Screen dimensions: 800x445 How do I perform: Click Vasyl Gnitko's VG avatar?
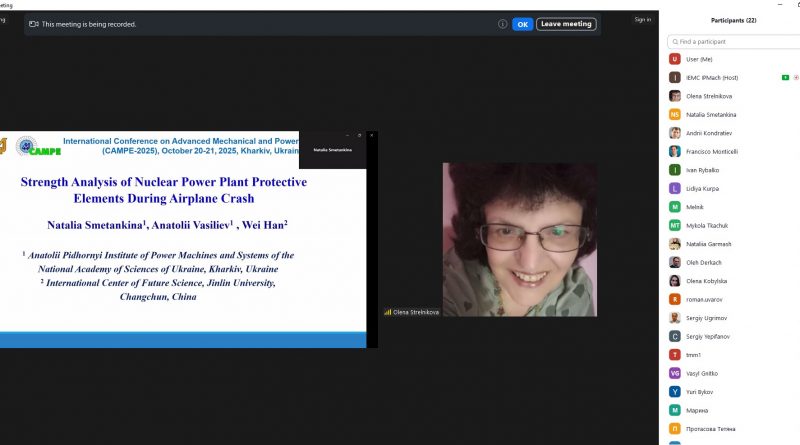tap(675, 373)
